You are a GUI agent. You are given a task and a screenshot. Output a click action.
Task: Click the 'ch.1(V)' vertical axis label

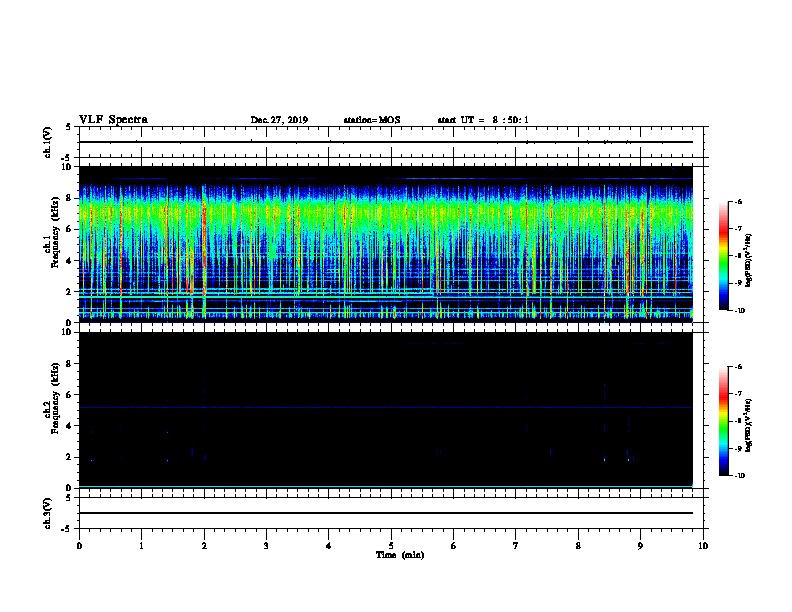(47, 142)
